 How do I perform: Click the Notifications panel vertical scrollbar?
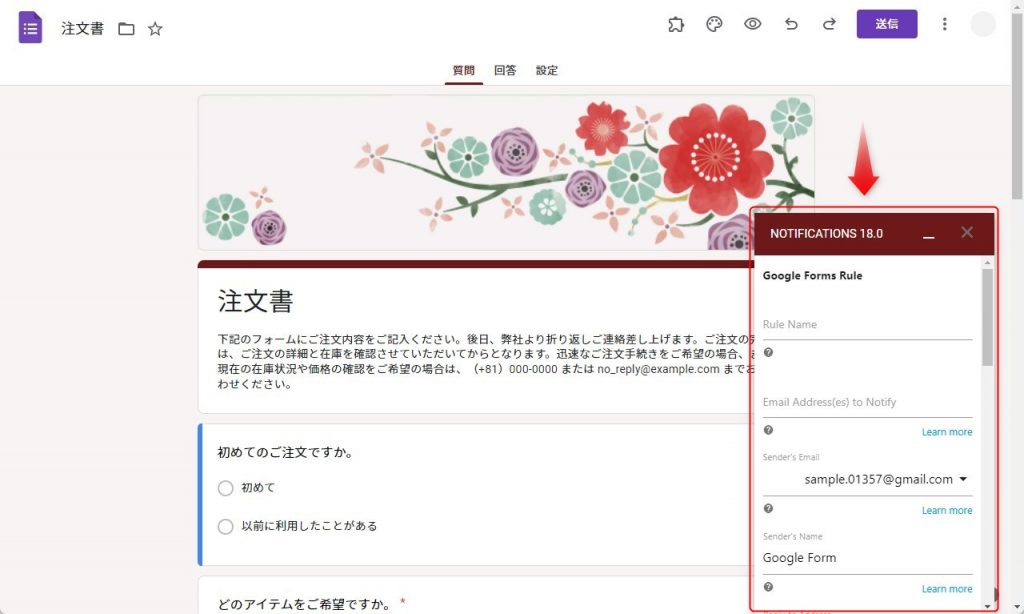point(987,317)
